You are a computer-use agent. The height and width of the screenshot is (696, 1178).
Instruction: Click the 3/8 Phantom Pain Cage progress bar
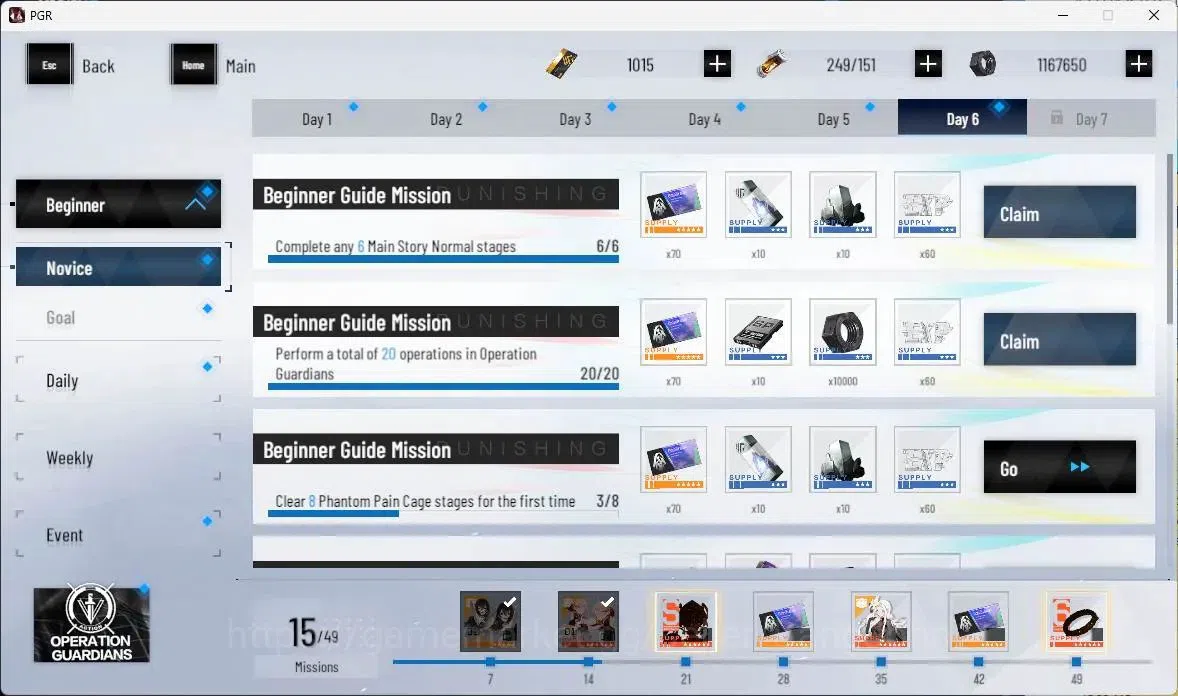[x=443, y=515]
